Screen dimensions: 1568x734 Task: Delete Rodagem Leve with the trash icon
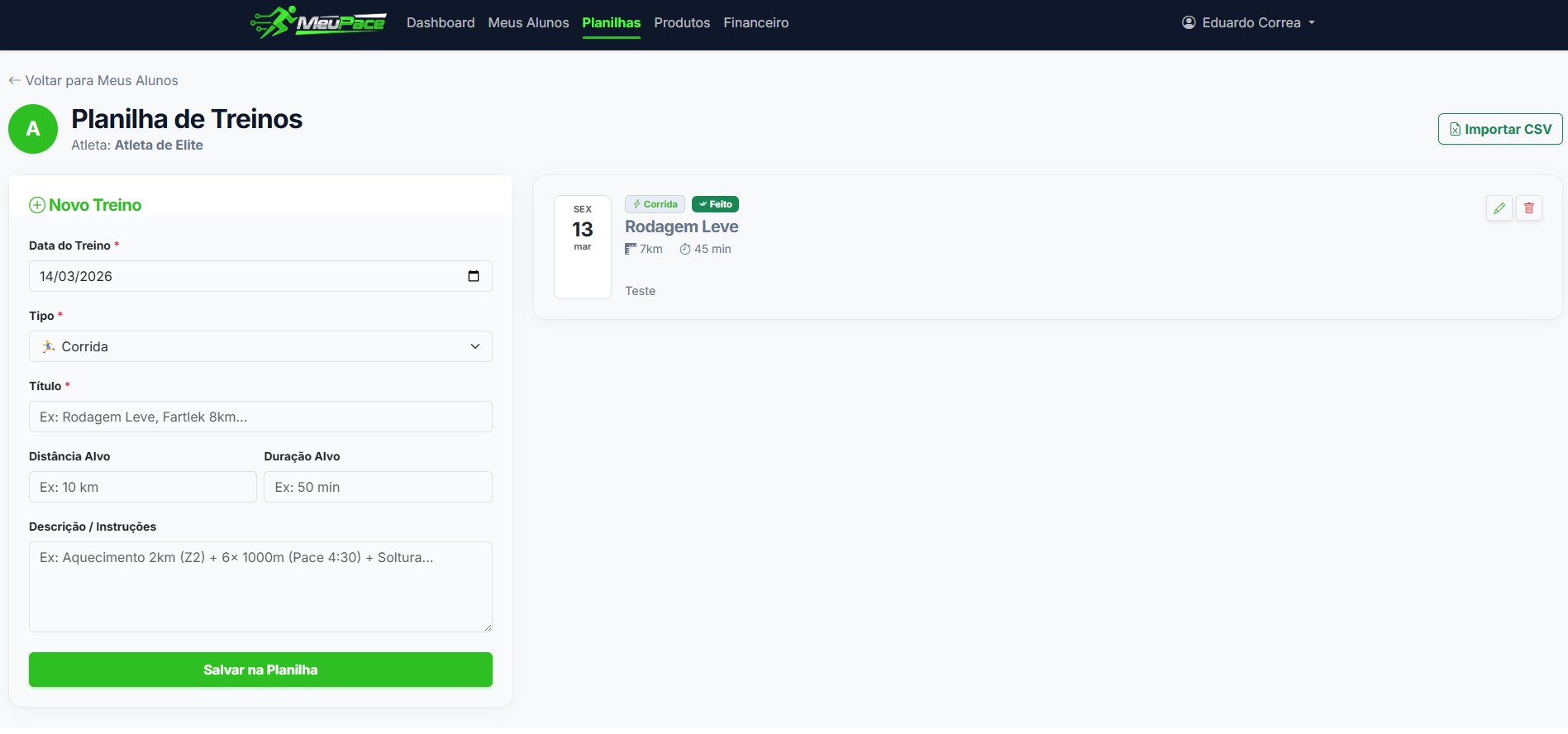(x=1528, y=208)
